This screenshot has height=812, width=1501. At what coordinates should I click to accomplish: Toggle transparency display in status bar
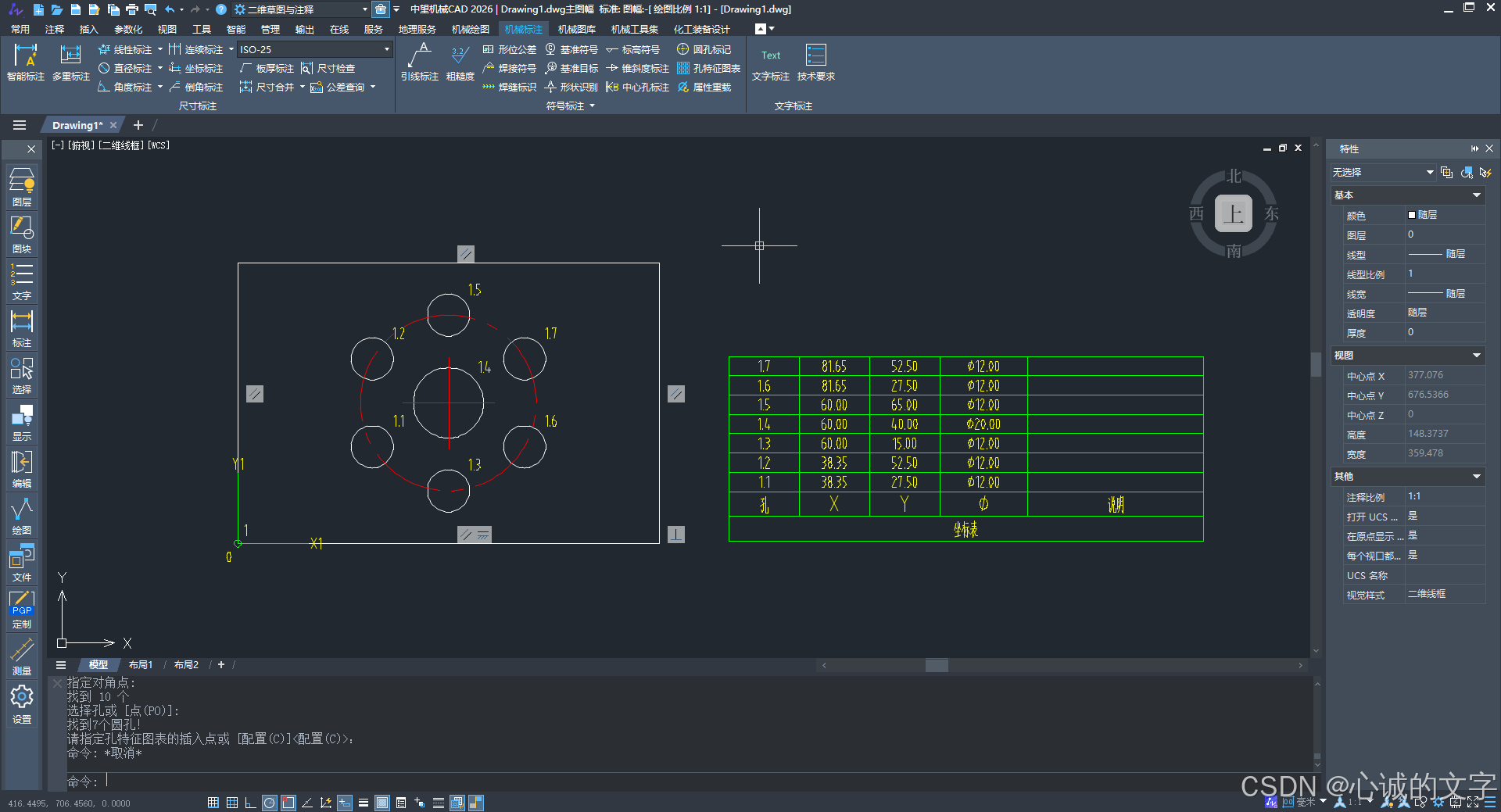coord(382,803)
